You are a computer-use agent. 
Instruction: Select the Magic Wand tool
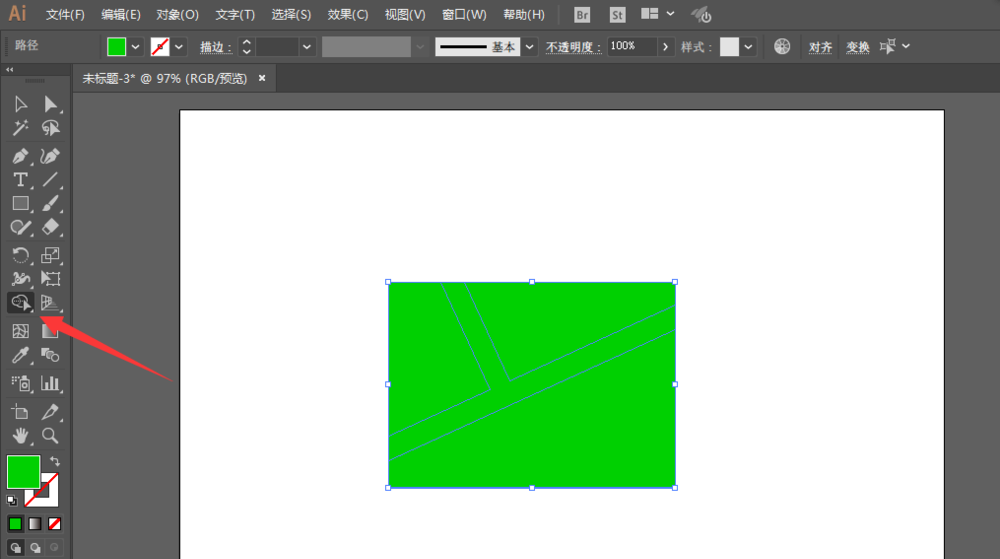point(20,129)
